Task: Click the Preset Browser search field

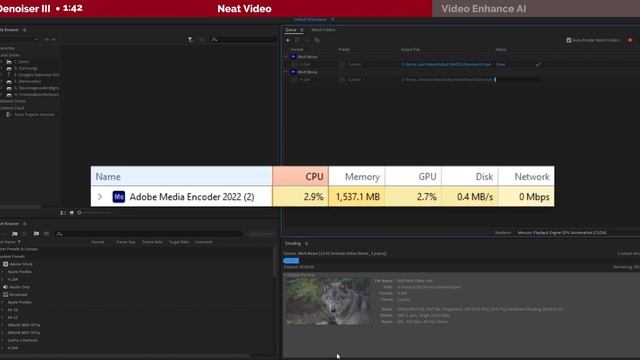Action: (x=149, y=234)
